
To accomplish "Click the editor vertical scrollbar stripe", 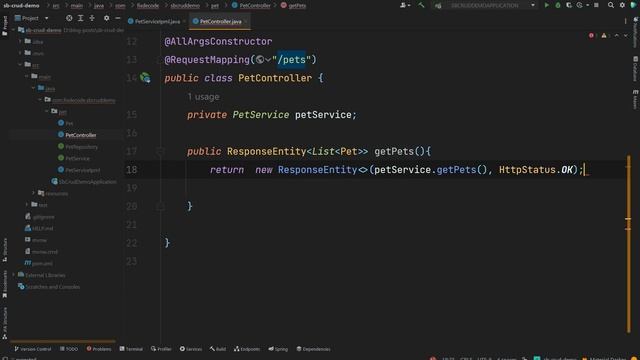I will pyautogui.click(x=629, y=243).
